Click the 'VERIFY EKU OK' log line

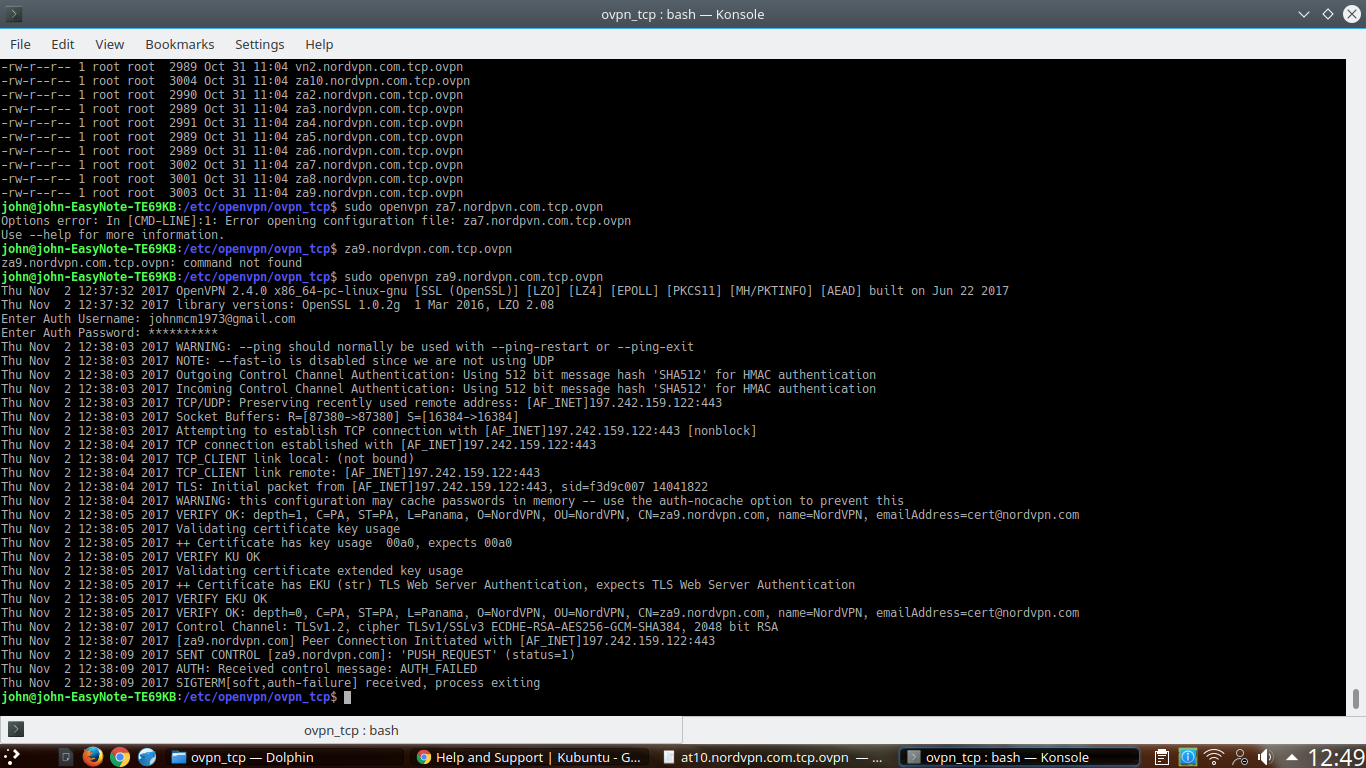point(134,599)
